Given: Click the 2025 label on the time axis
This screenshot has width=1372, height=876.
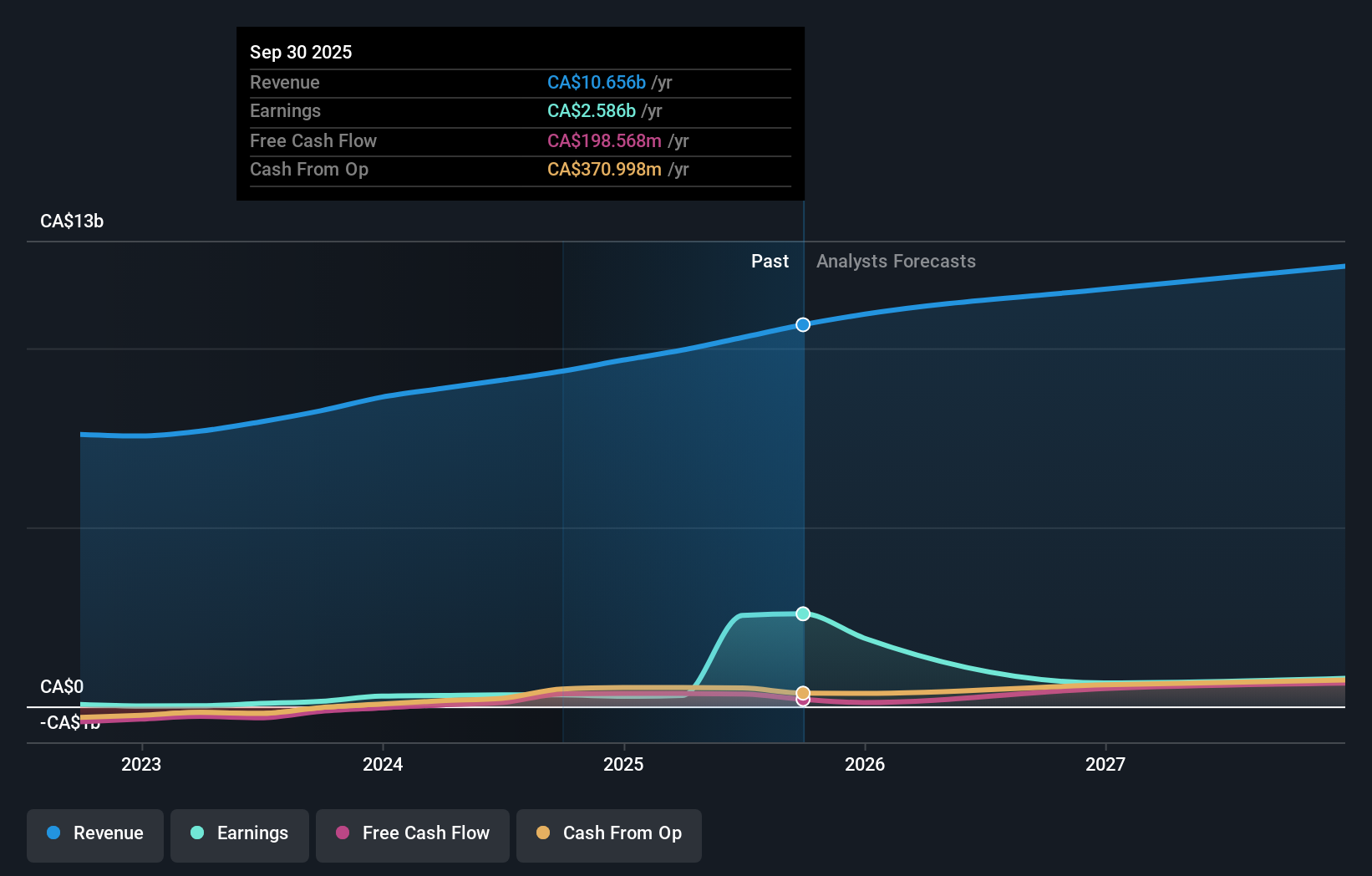Looking at the screenshot, I should pos(624,764).
